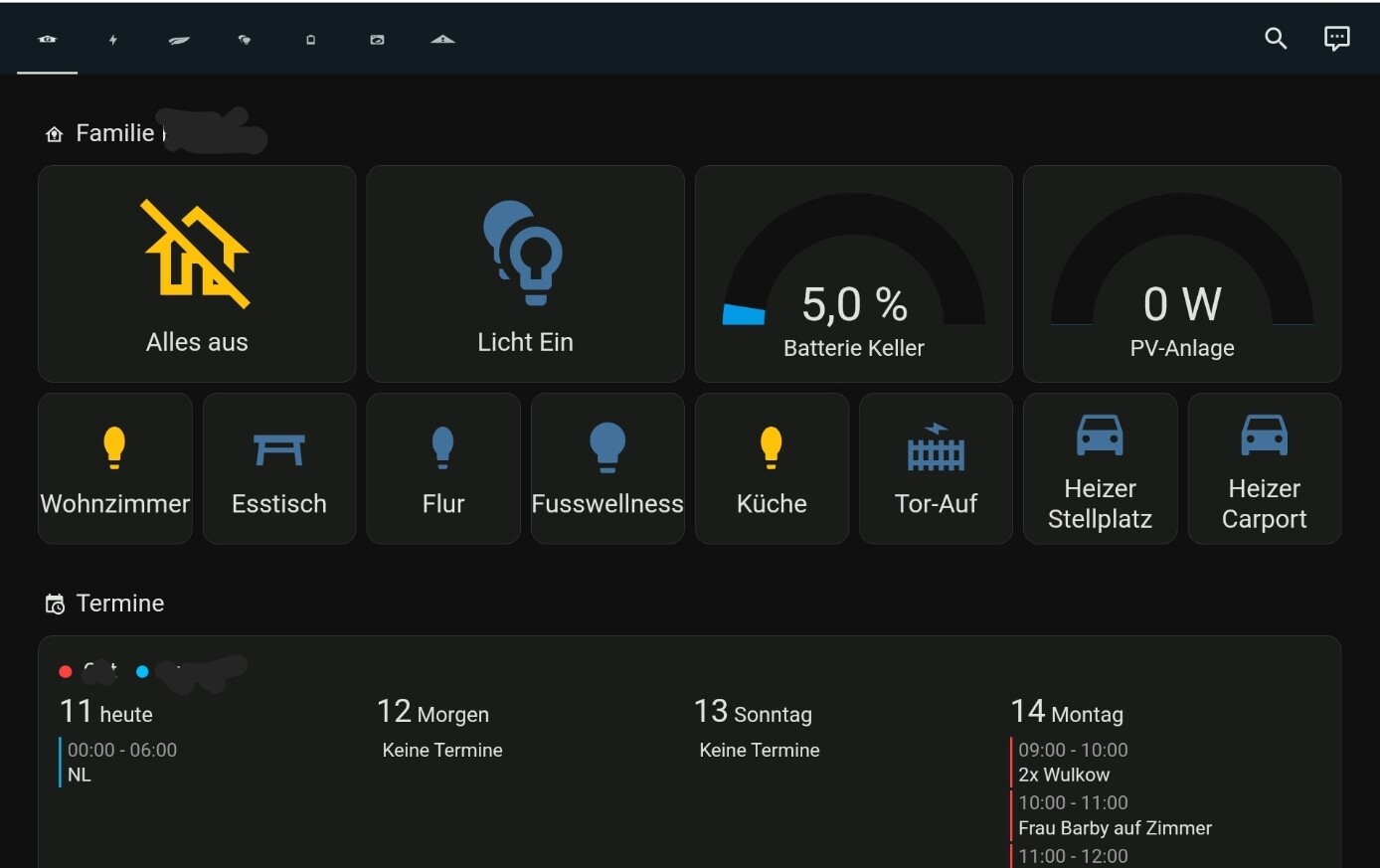This screenshot has width=1380, height=868.
Task: Tap the Licht Ein bulb group card
Action: 525,273
